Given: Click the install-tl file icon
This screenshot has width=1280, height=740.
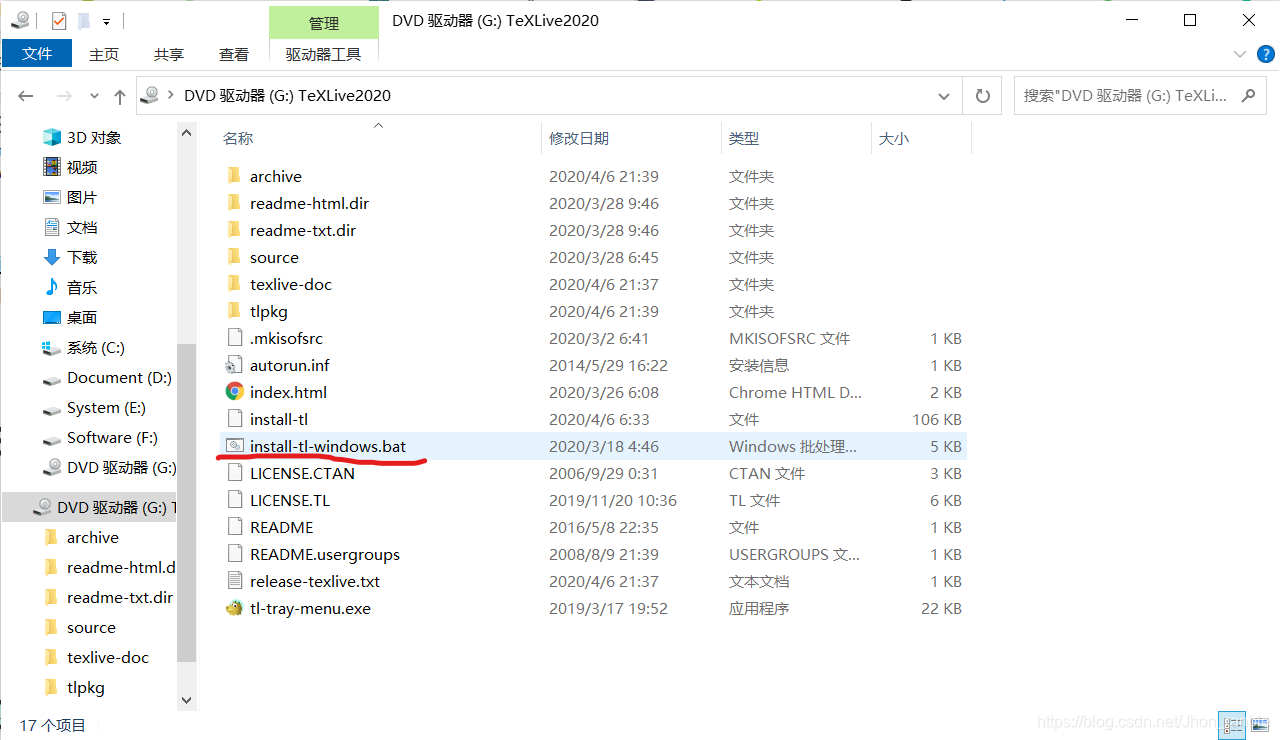Looking at the screenshot, I should click(x=234, y=419).
